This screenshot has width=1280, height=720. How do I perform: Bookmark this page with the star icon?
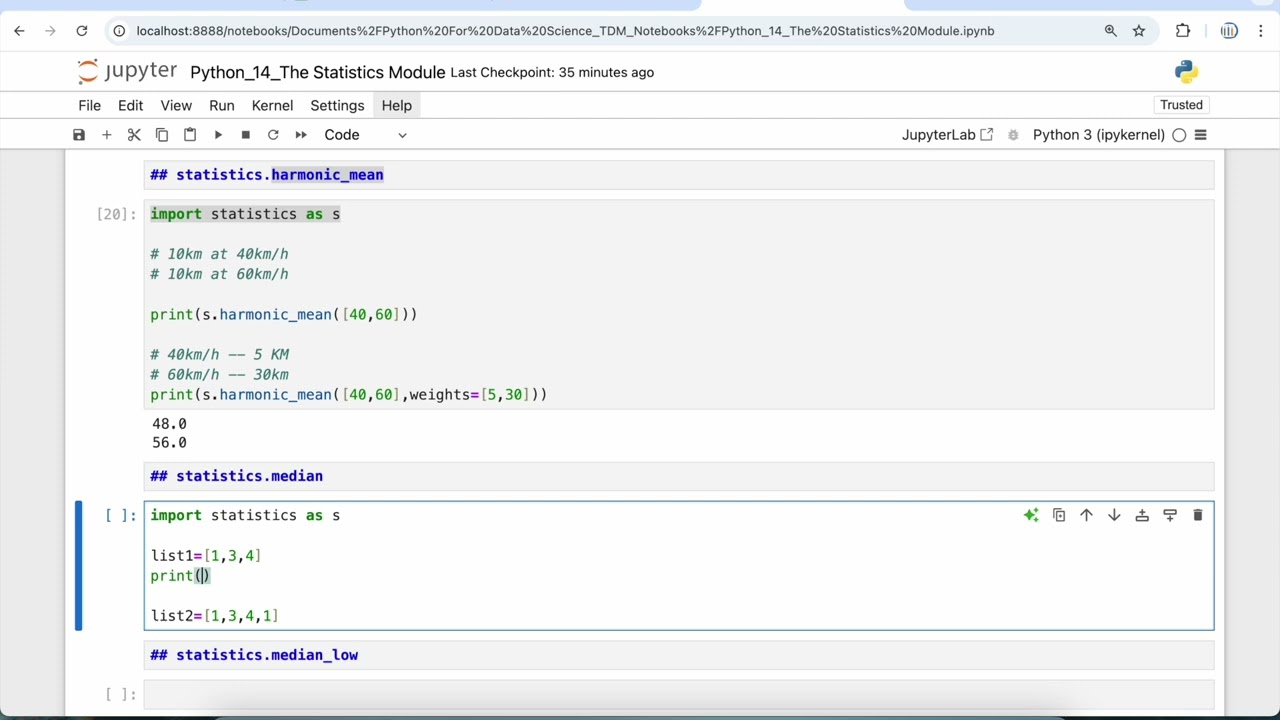coord(1139,31)
